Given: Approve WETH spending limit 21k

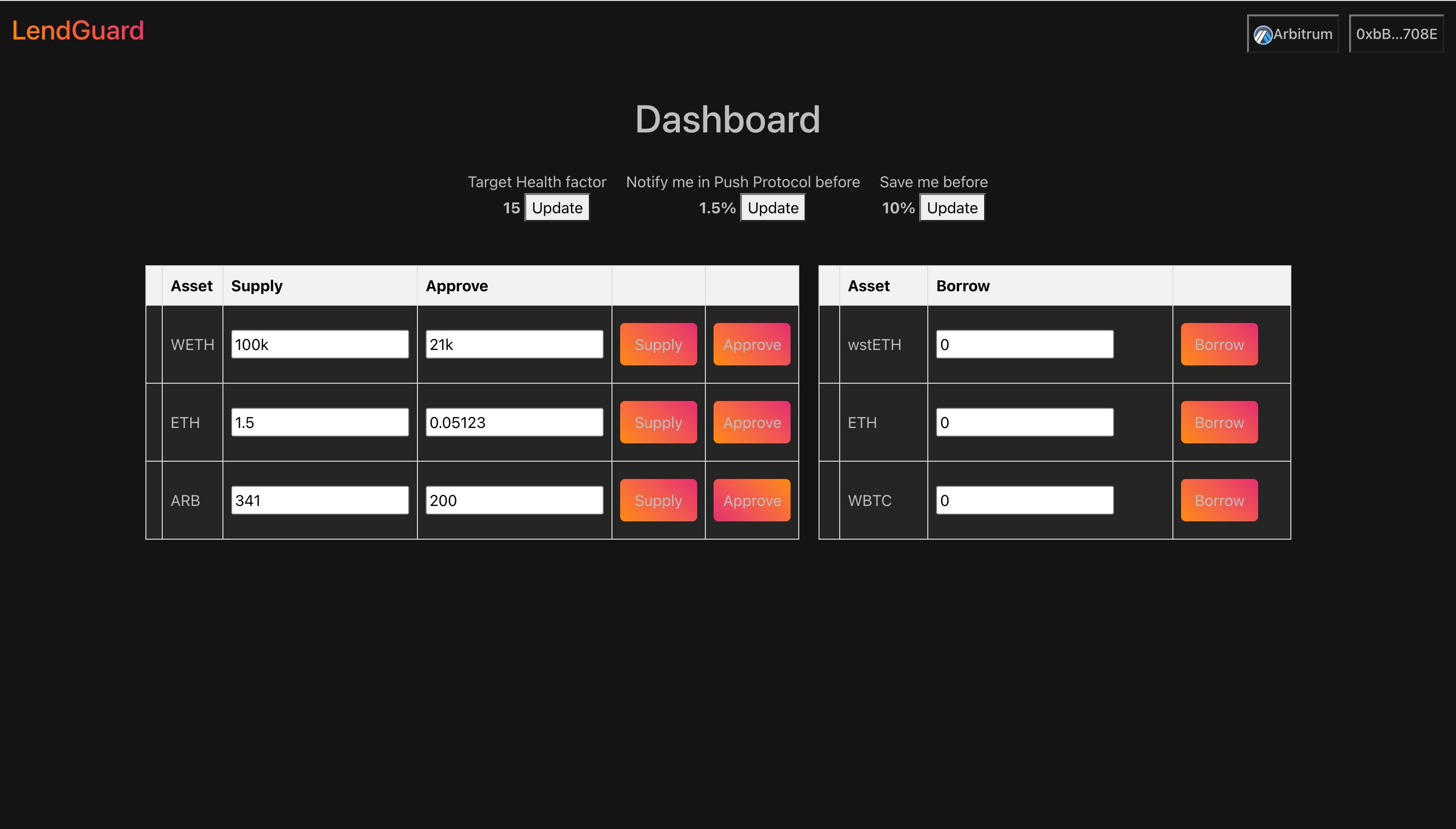Looking at the screenshot, I should (751, 344).
